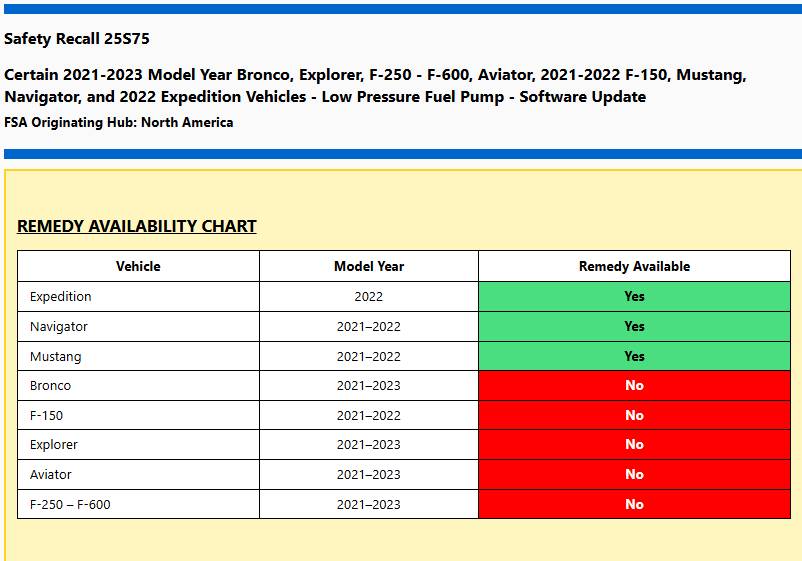Click the Explorer row model year 2021–2023
The height and width of the screenshot is (561, 802).
pyautogui.click(x=369, y=445)
